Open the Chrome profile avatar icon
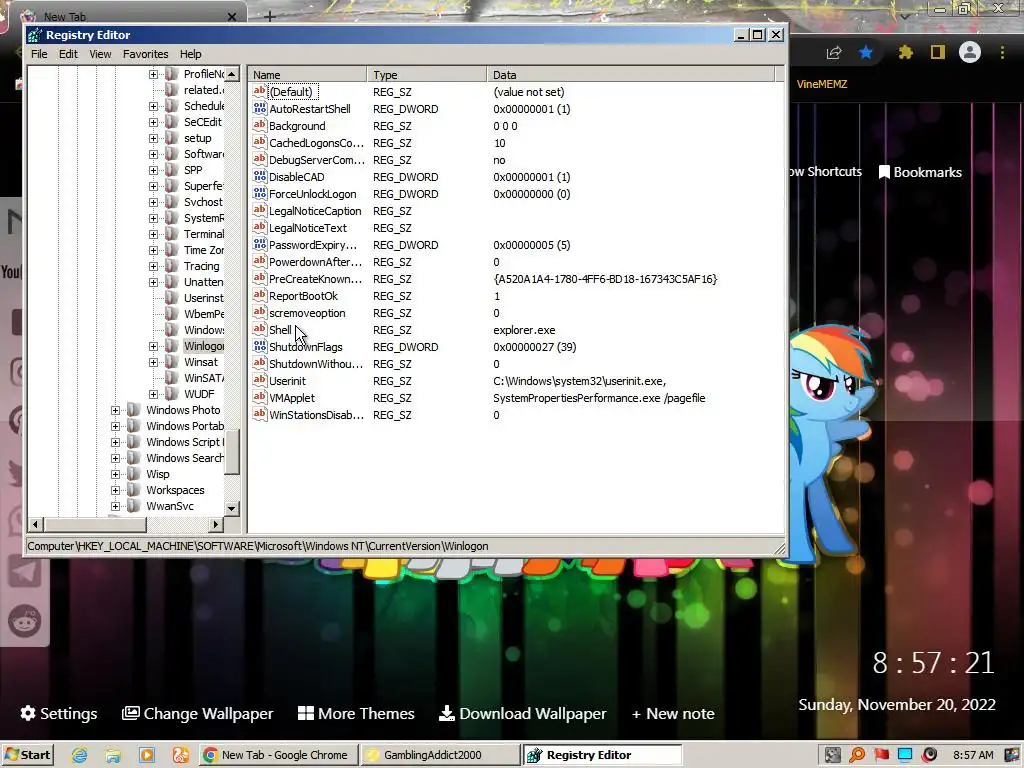This screenshot has height=768, width=1024. point(970,52)
